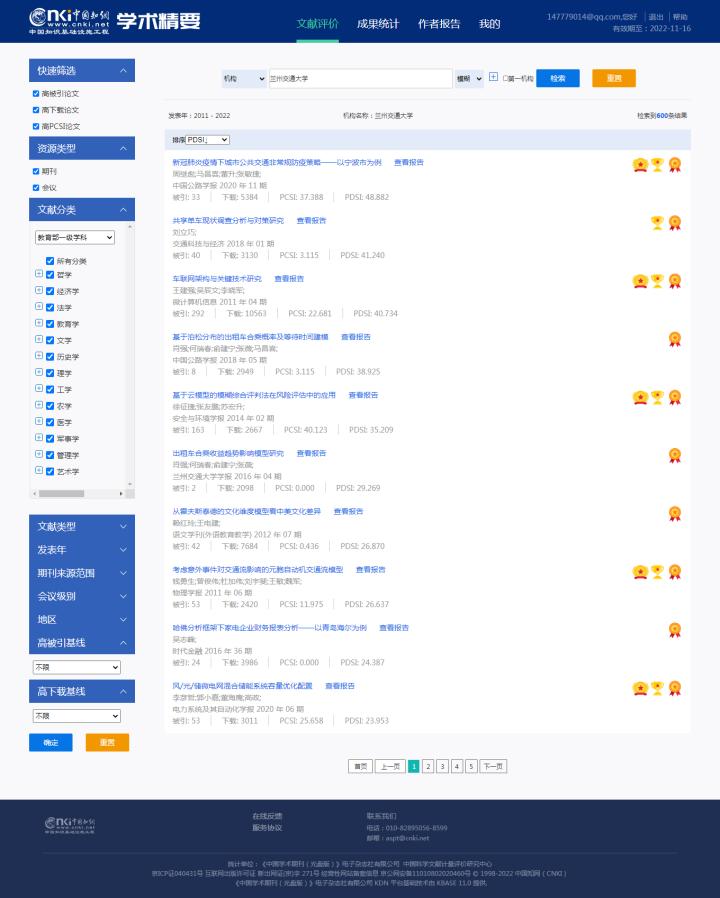Click star badge on 基于云模型 result
The height and width of the screenshot is (898, 720).
[640, 398]
